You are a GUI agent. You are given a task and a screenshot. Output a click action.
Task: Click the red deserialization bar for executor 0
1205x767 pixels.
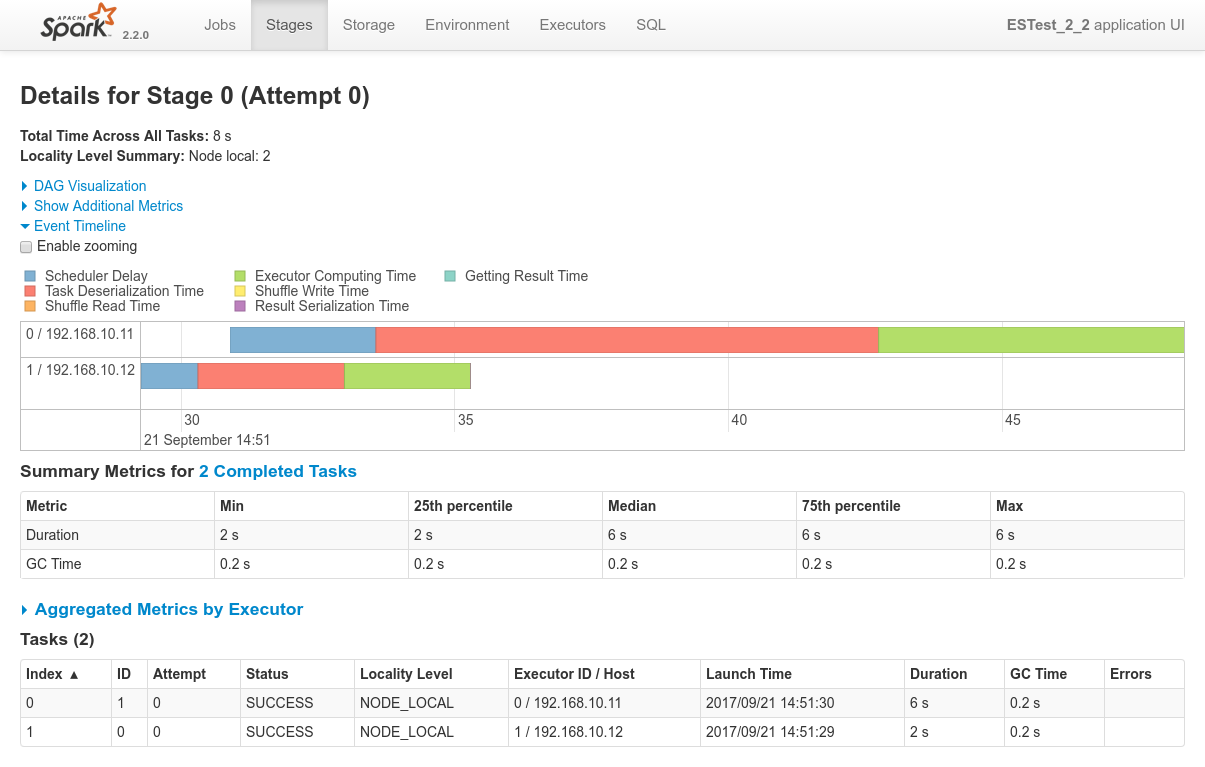point(627,340)
